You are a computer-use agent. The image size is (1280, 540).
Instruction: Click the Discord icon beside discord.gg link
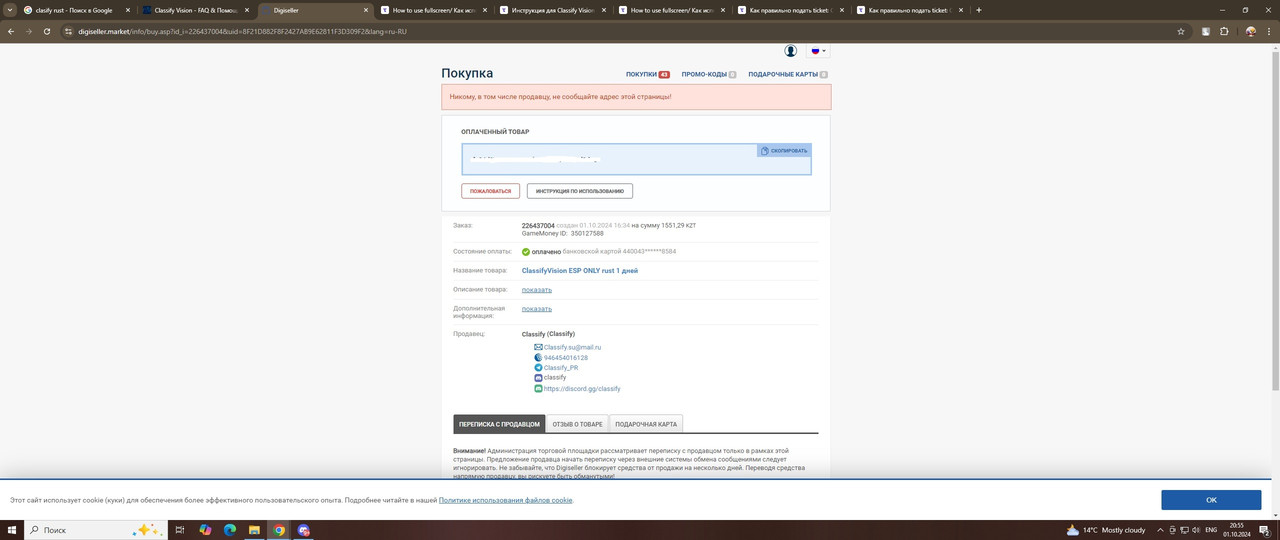pos(538,389)
